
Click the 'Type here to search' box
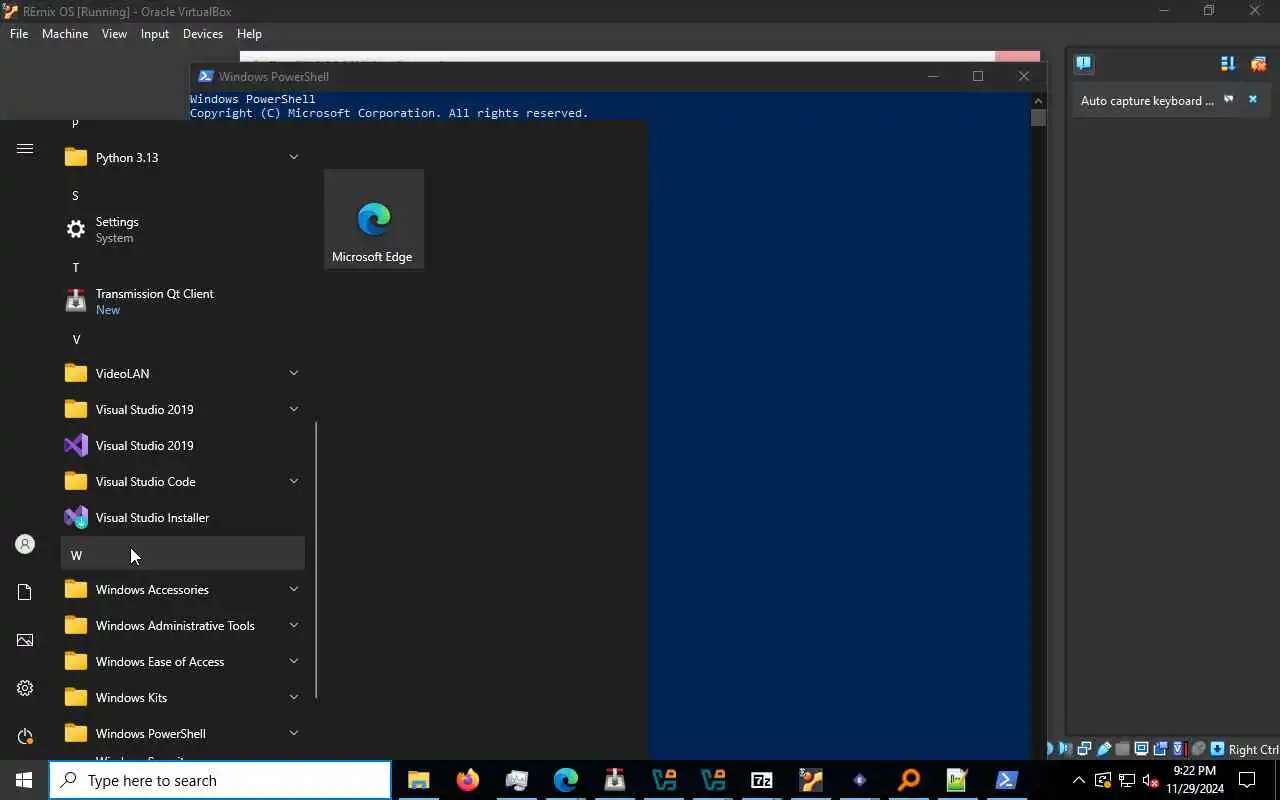220,780
